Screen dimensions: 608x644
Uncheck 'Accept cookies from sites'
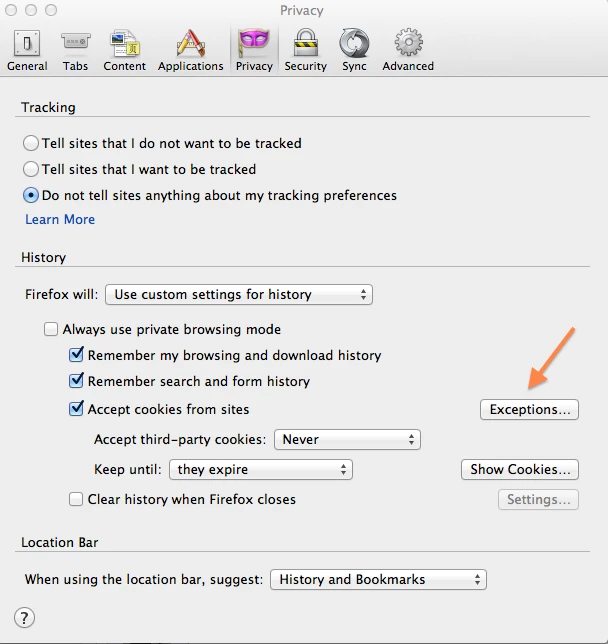coord(76,409)
